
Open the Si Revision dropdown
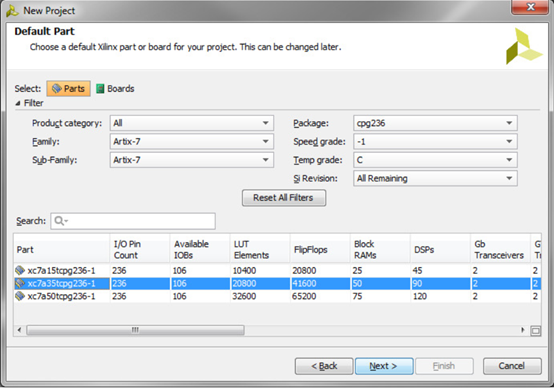point(435,178)
